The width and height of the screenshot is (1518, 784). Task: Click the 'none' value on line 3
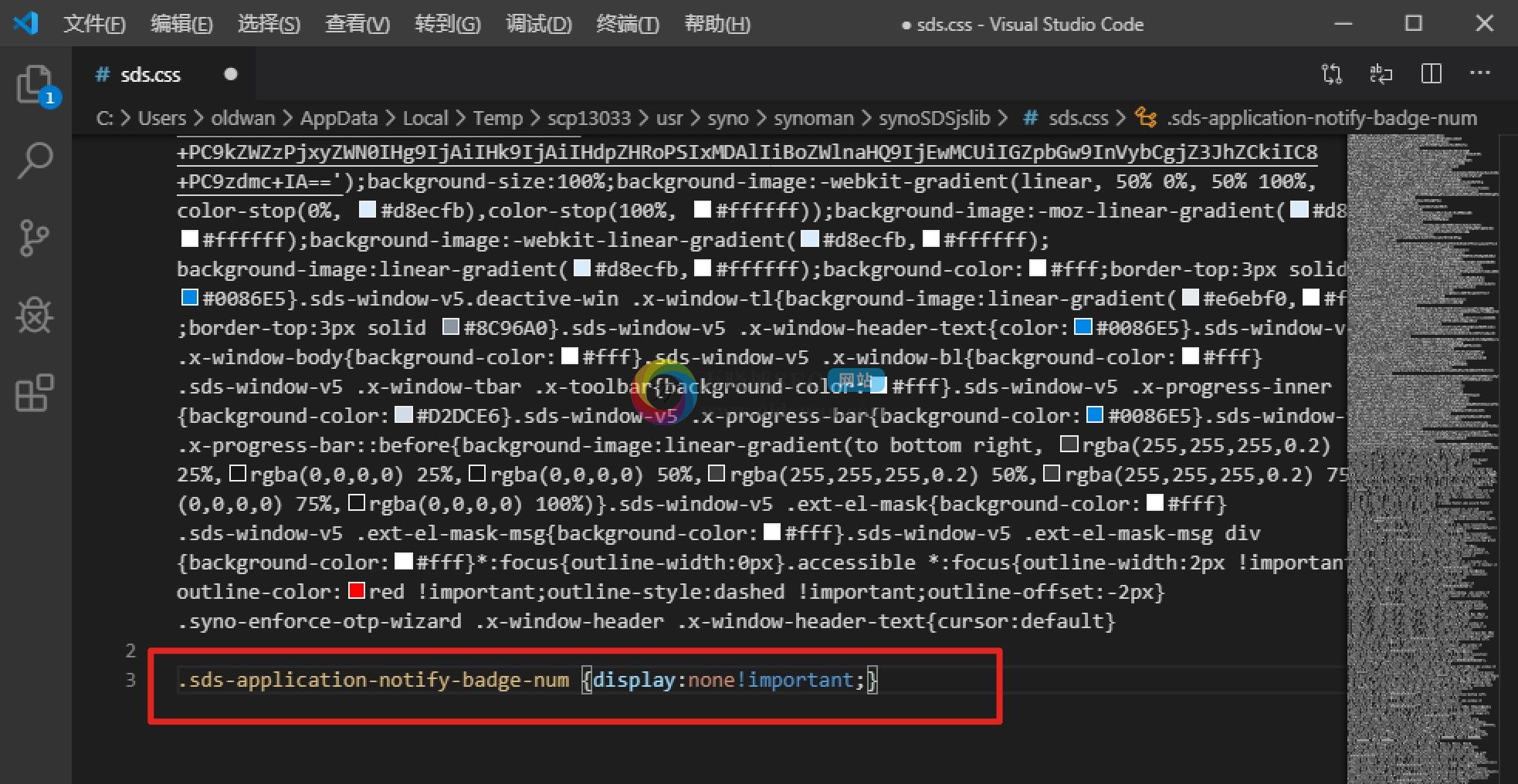click(711, 680)
